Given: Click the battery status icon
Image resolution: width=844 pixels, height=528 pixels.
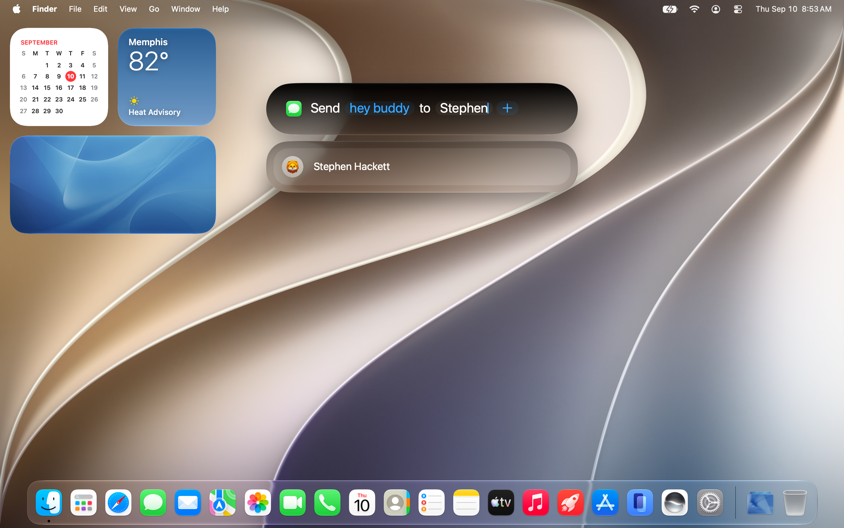Looking at the screenshot, I should point(670,9).
